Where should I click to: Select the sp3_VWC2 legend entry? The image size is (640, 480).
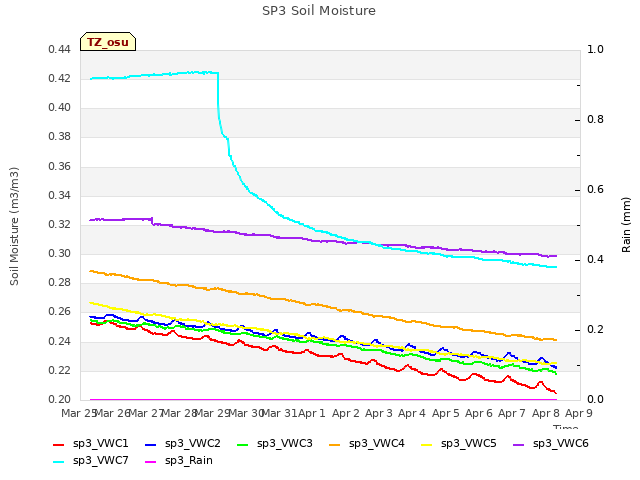(x=182, y=444)
